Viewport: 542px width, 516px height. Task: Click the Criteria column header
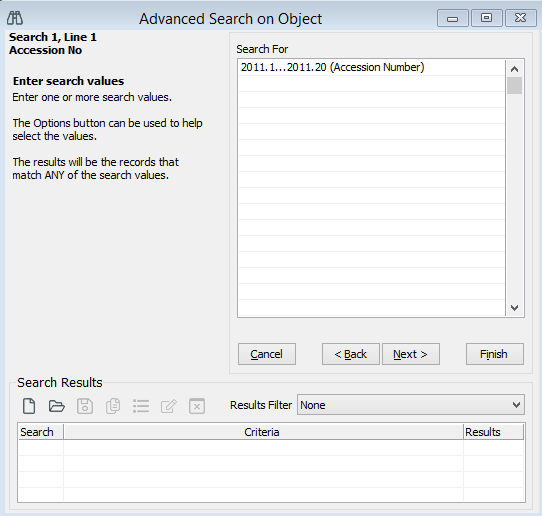coord(263,432)
